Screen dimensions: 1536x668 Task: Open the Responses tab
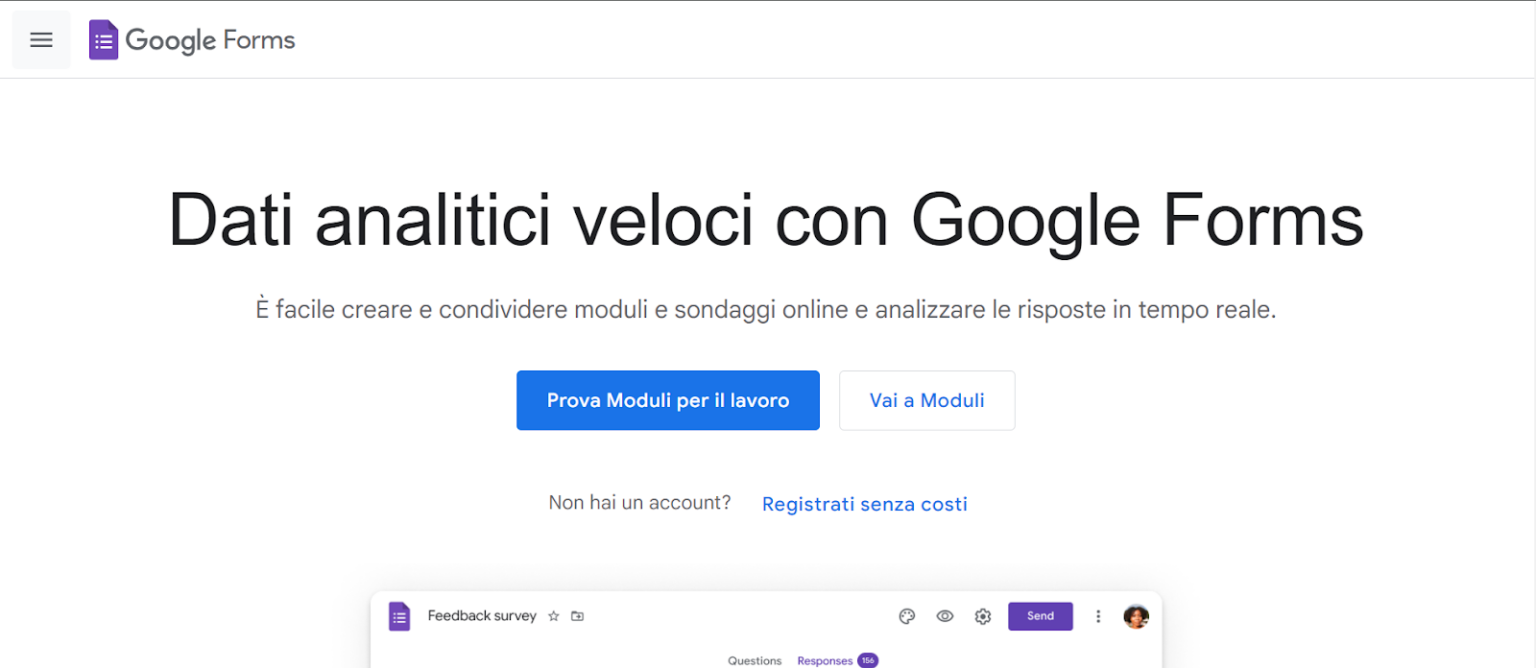click(x=824, y=660)
